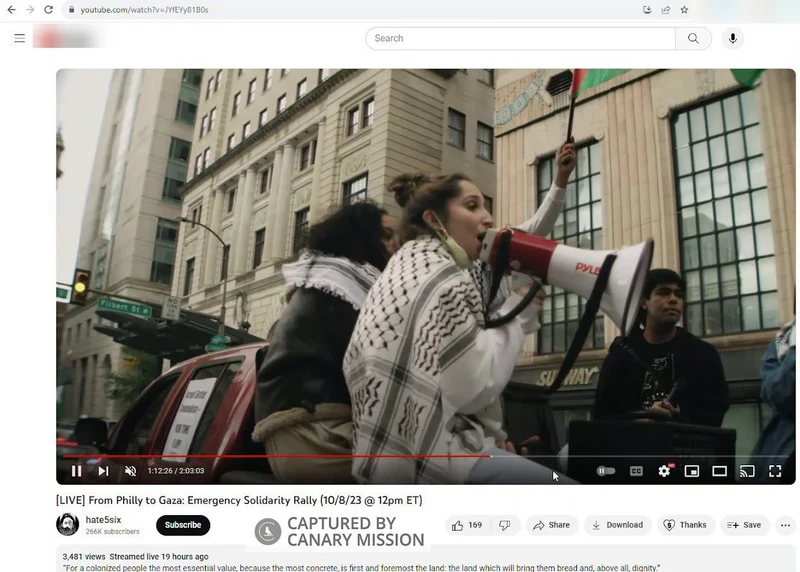Viewport: 800px width, 572px height.
Task: Toggle the autoplay switch
Action: pos(606,471)
